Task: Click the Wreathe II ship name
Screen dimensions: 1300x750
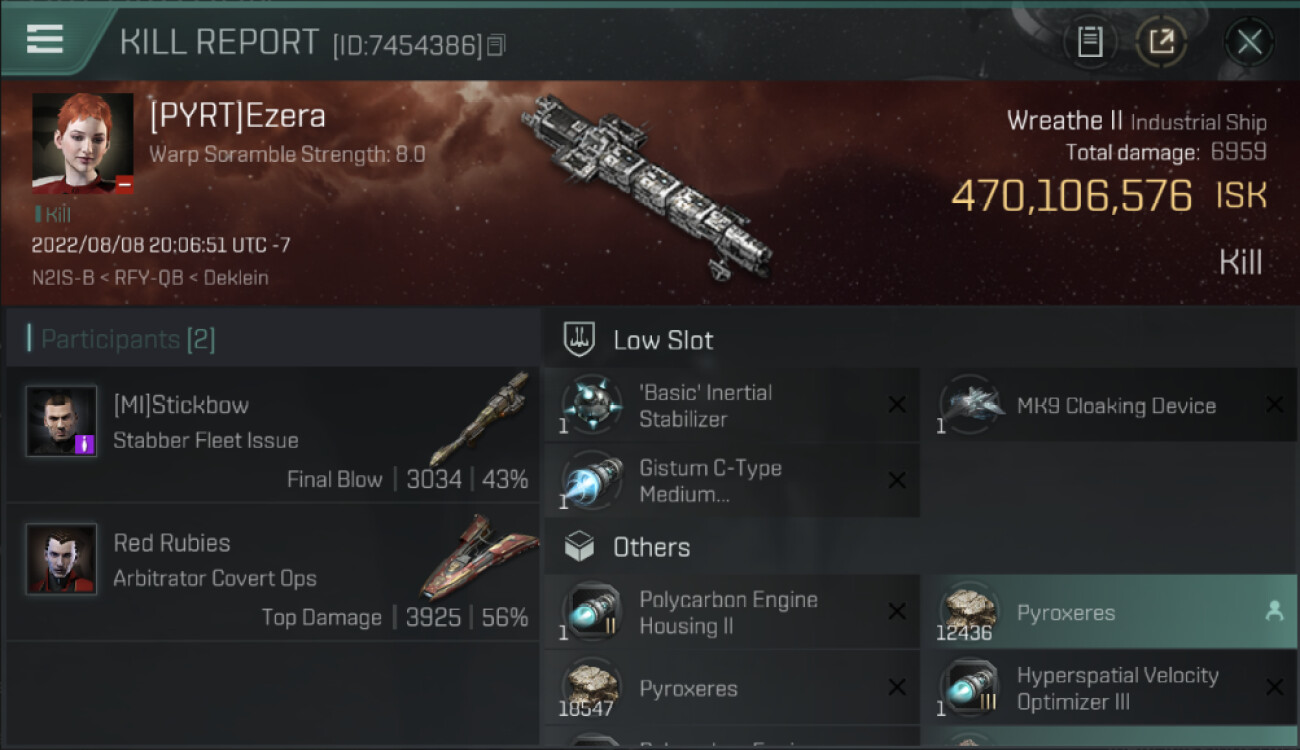Action: coord(1064,121)
